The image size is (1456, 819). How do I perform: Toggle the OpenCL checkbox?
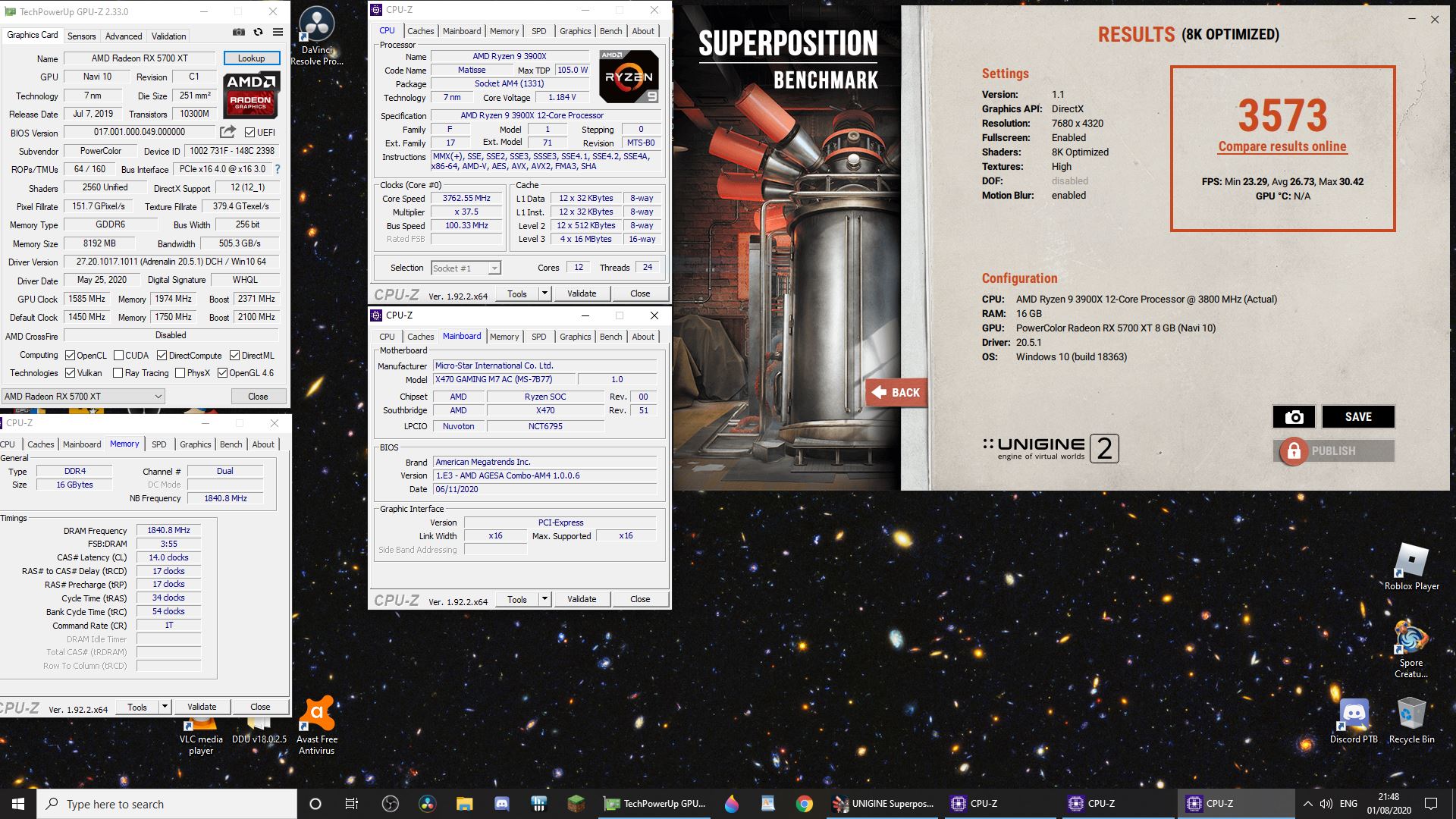click(71, 356)
